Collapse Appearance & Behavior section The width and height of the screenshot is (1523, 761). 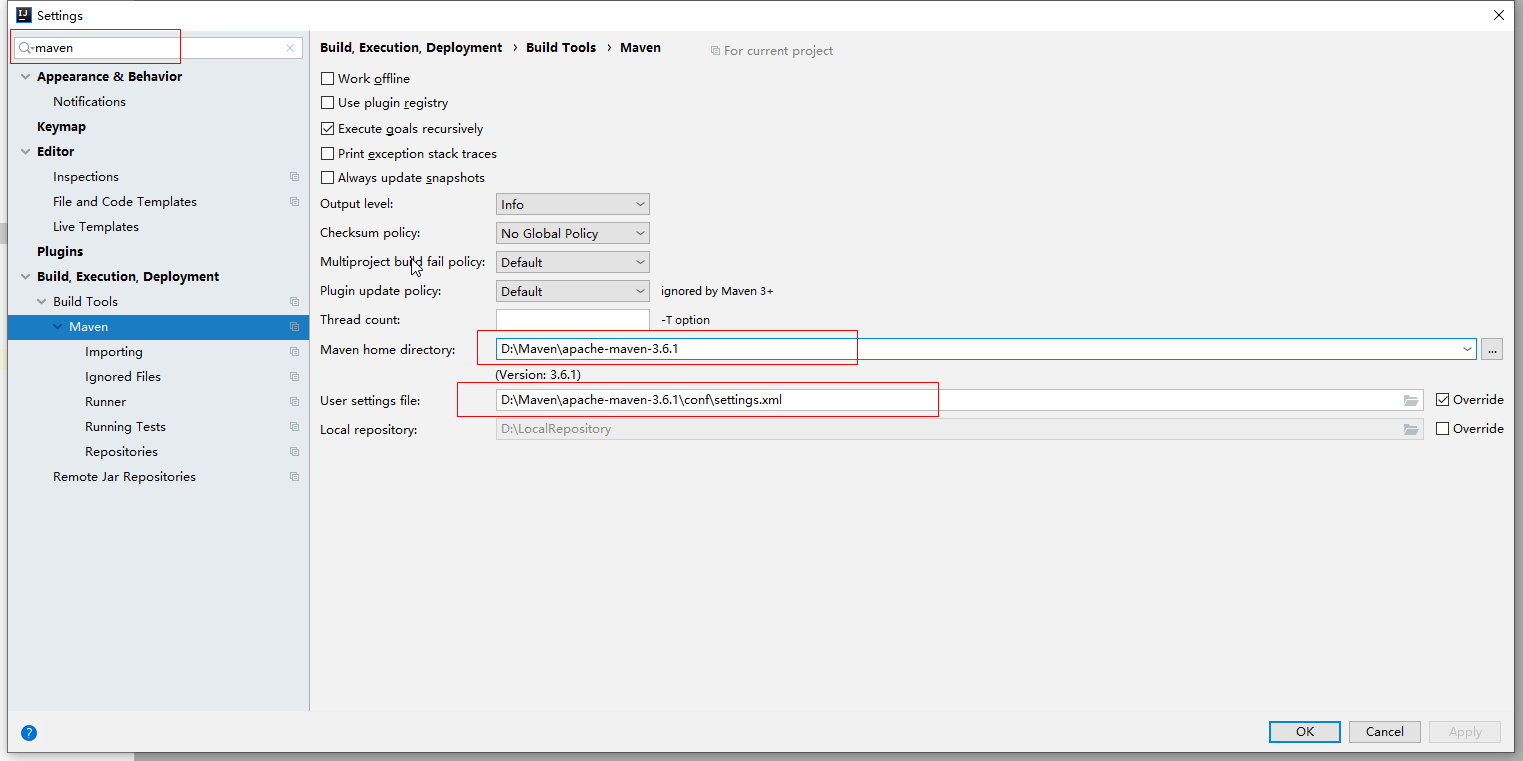[26, 77]
